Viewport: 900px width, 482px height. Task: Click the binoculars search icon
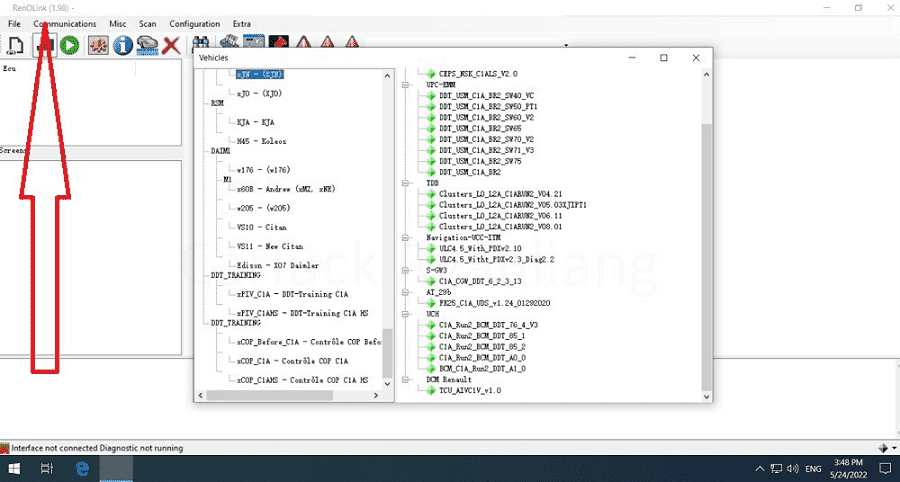coord(200,43)
